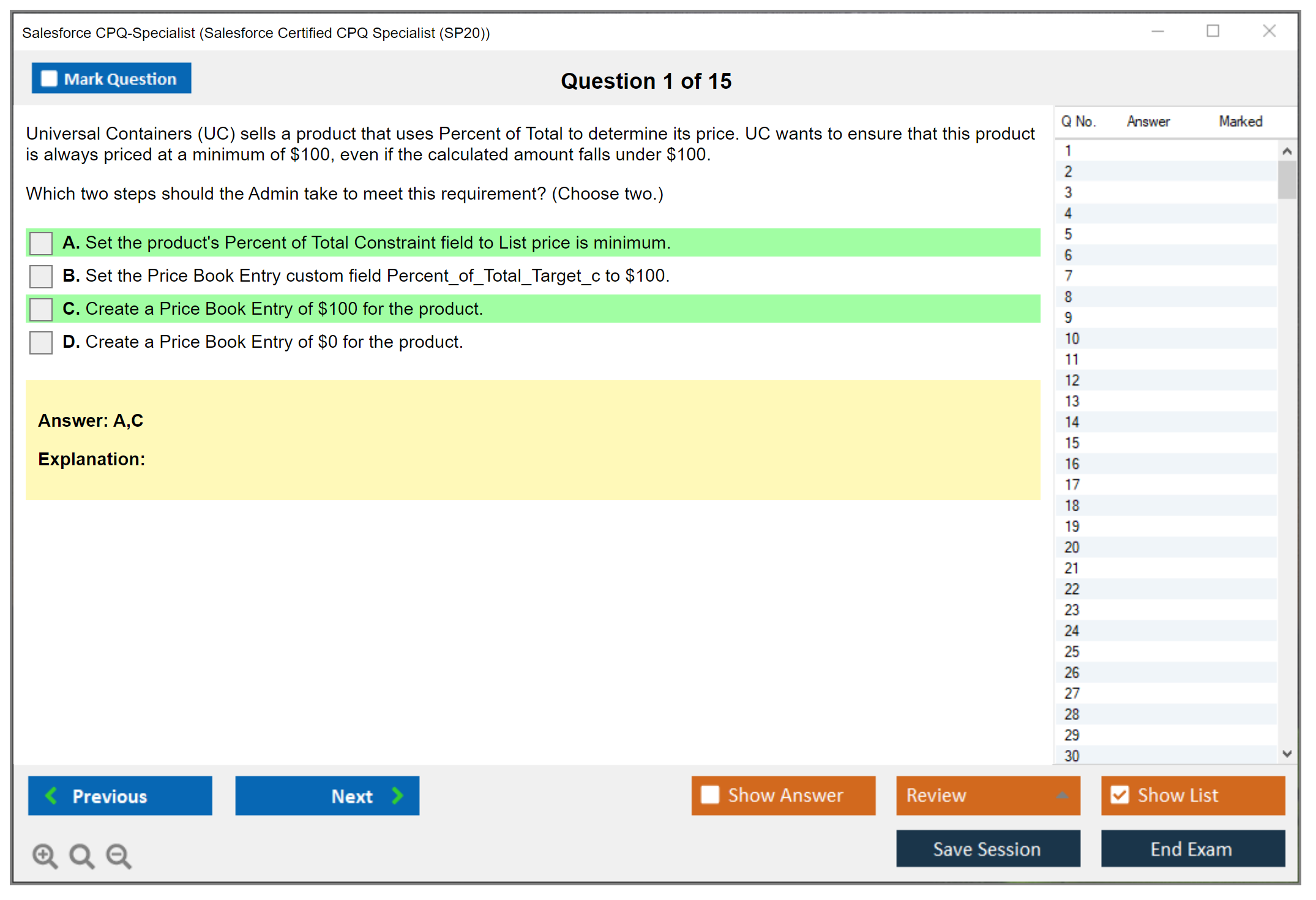Image resolution: width=1316 pixels, height=900 pixels.
Task: Toggle the Mark Question checkbox
Action: (49, 79)
